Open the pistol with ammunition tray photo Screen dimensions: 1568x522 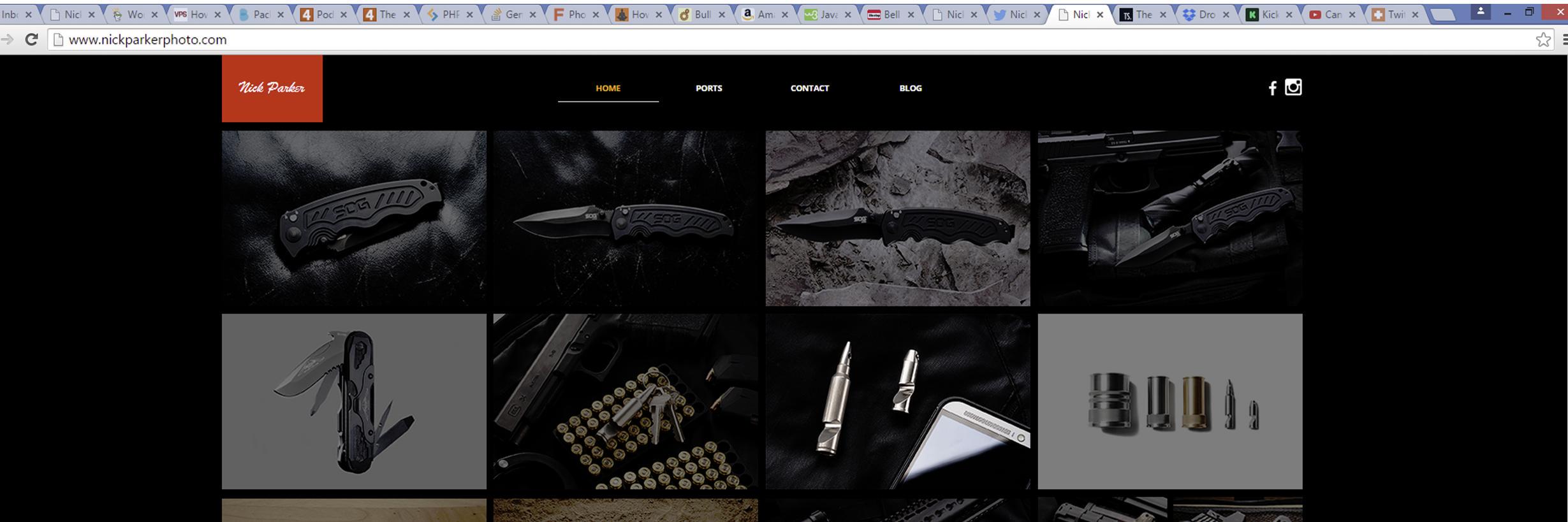[626, 402]
